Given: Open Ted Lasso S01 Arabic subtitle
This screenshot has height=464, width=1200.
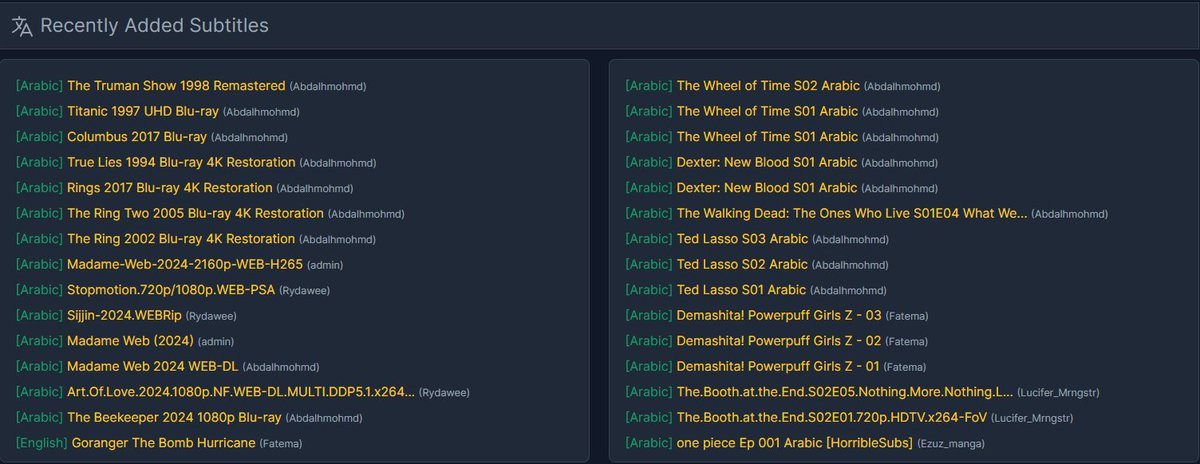Looking at the screenshot, I should 741,290.
